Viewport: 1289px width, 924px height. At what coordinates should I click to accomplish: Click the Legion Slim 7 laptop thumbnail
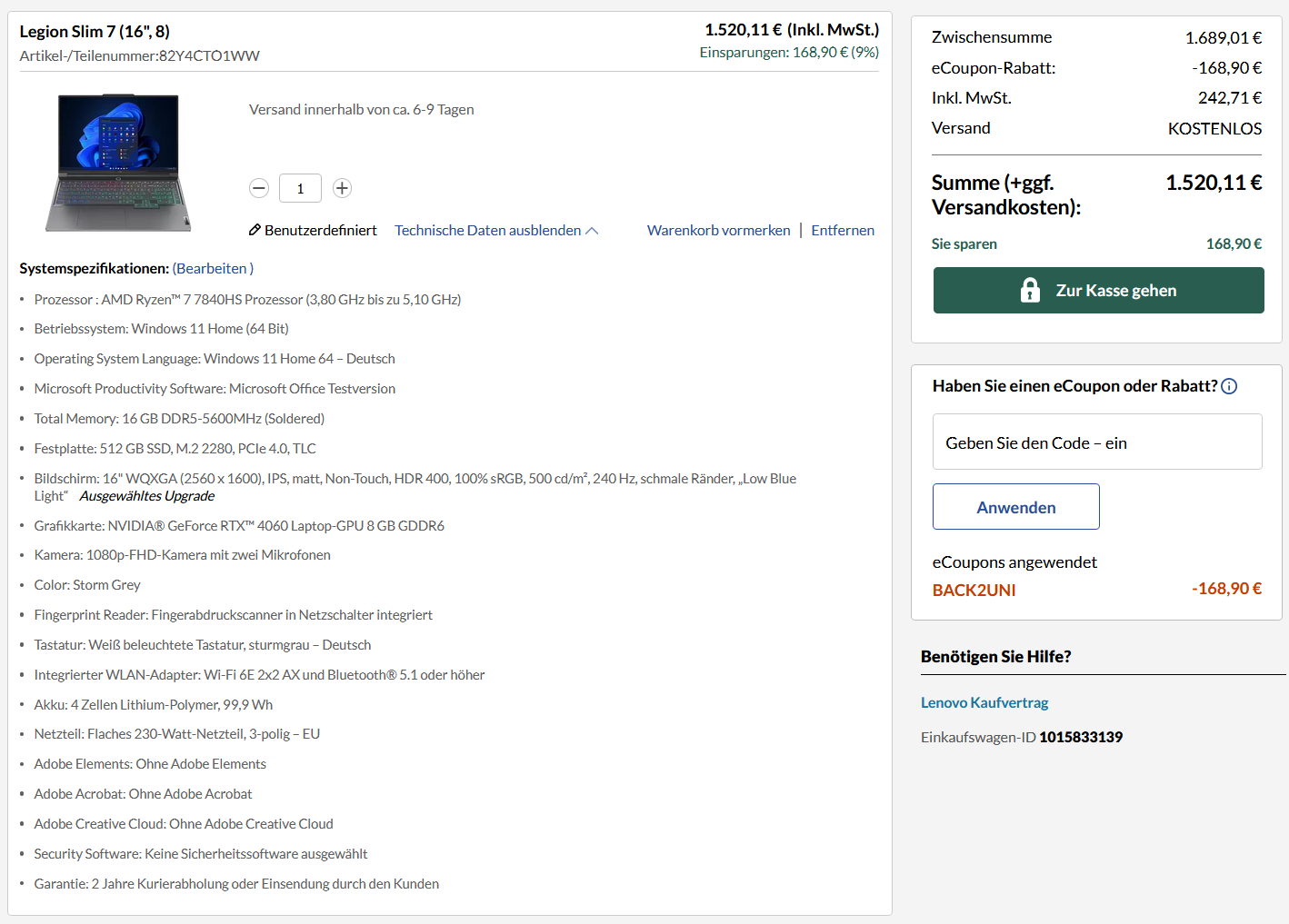coord(118,163)
